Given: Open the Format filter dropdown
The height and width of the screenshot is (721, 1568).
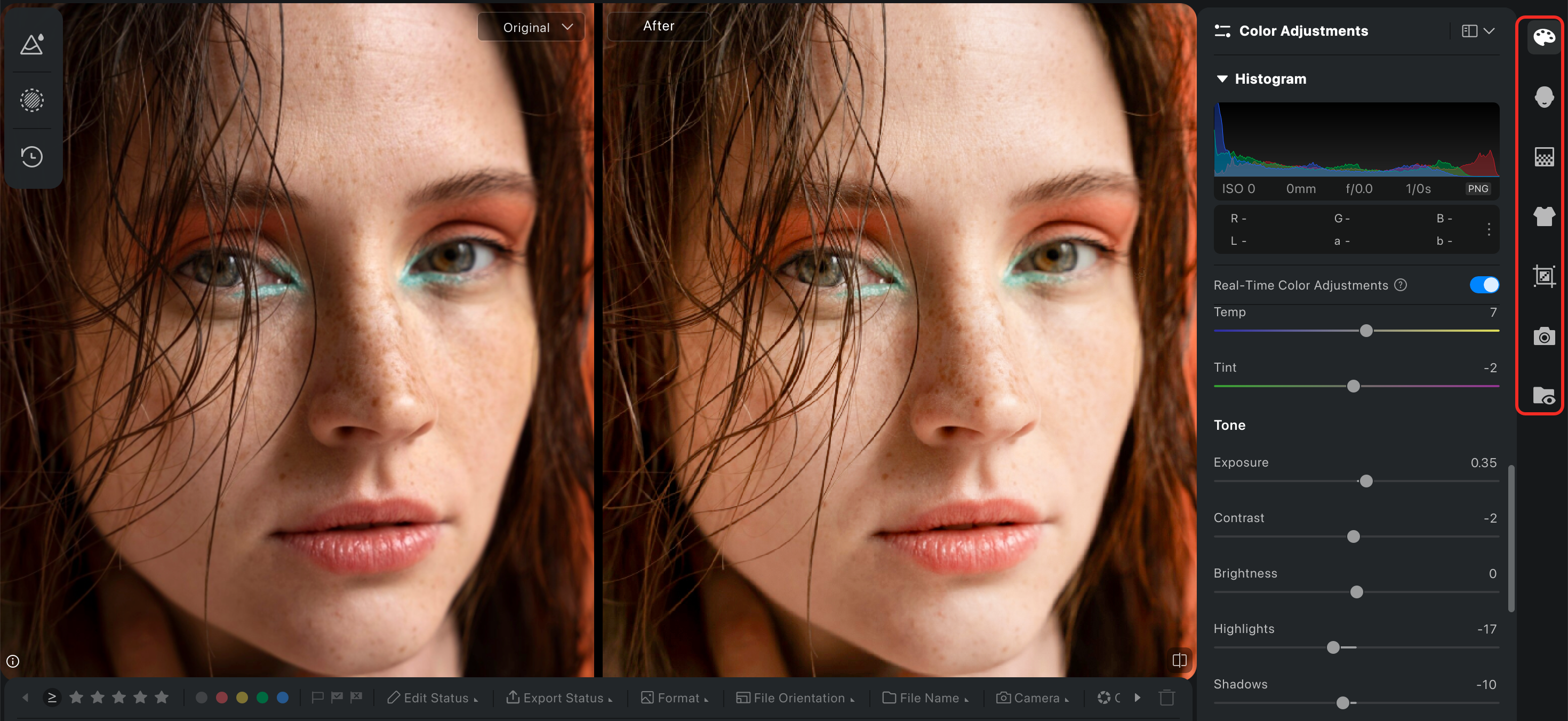Looking at the screenshot, I should tap(675, 698).
